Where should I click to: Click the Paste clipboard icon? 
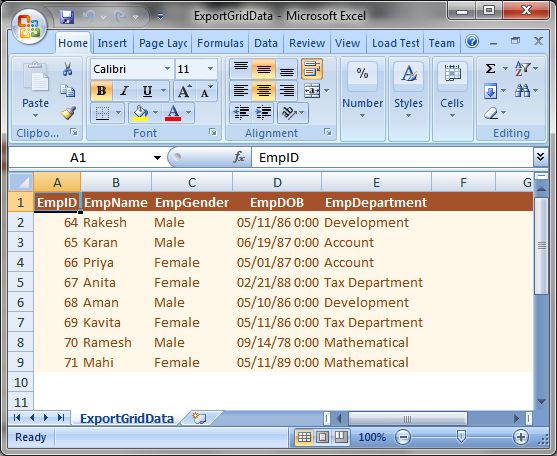36,76
